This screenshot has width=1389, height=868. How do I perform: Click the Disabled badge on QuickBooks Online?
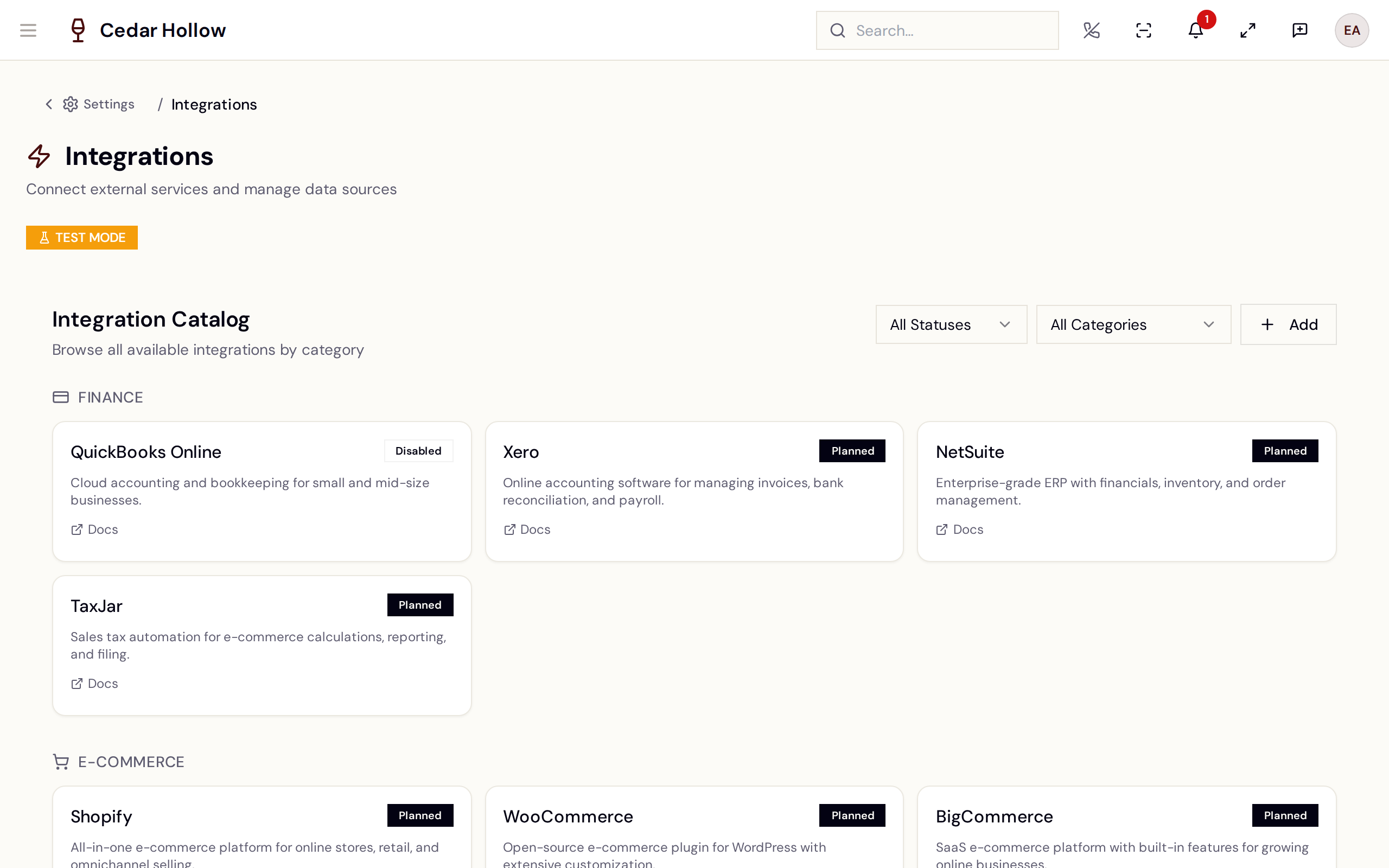click(418, 451)
